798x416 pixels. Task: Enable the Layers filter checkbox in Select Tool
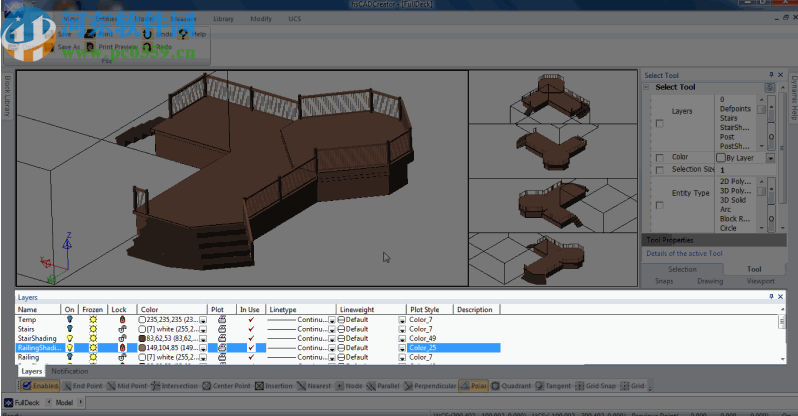[x=658, y=123]
